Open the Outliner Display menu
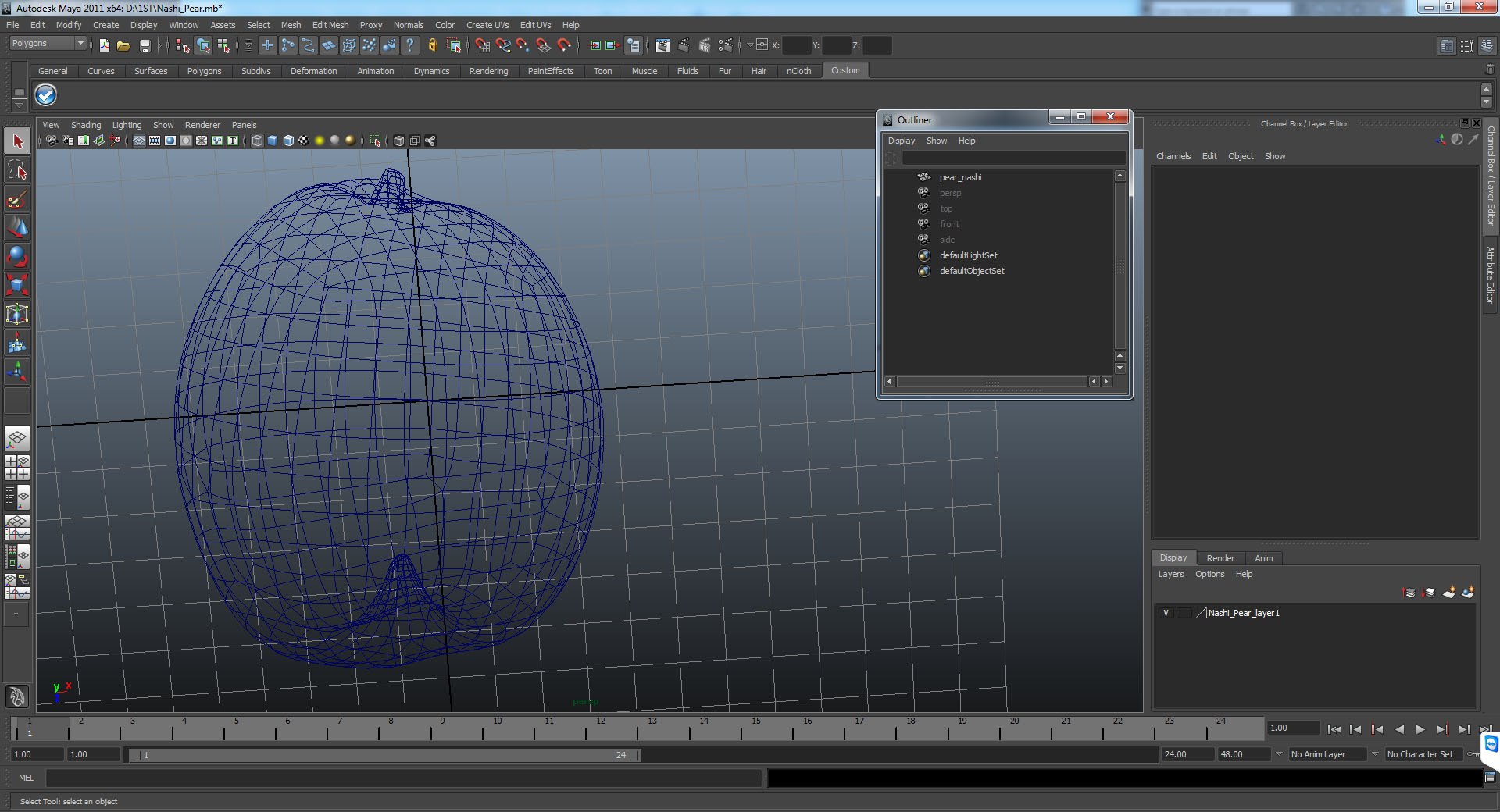The height and width of the screenshot is (812, 1500). point(901,141)
